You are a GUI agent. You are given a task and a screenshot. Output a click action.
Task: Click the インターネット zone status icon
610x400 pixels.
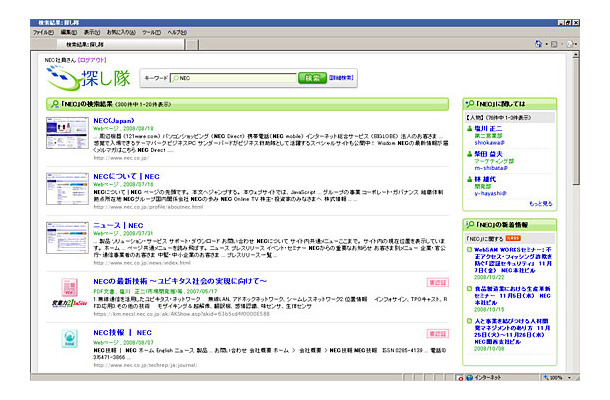click(x=470, y=377)
